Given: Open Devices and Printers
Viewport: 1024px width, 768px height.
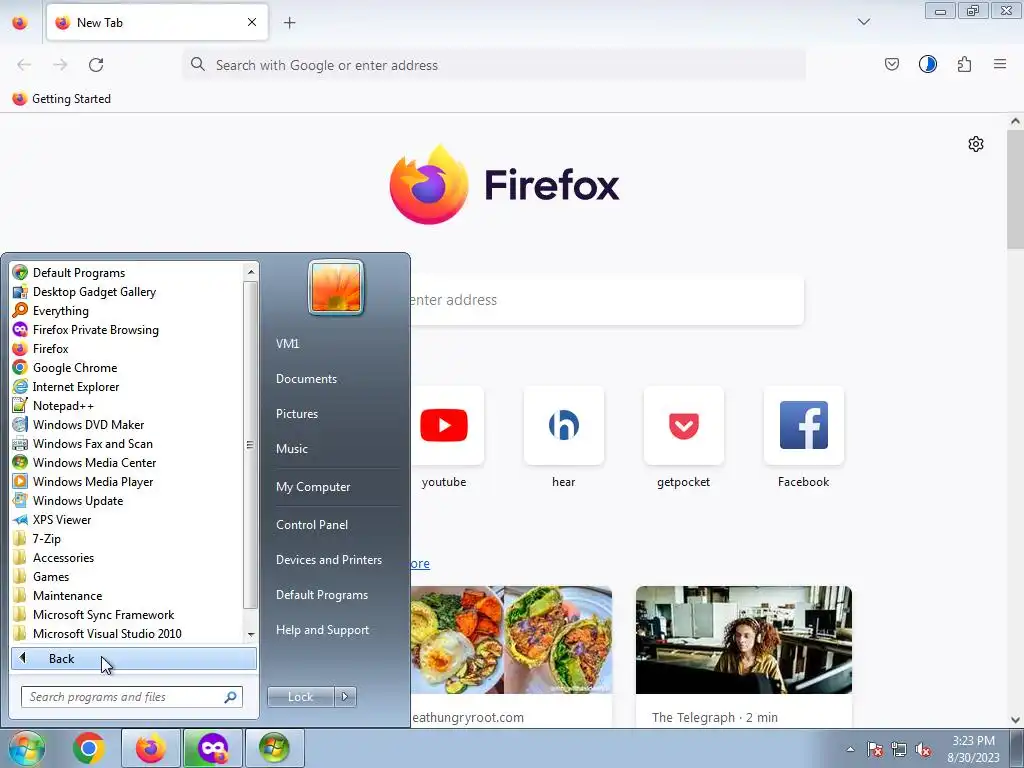Looking at the screenshot, I should point(328,560).
